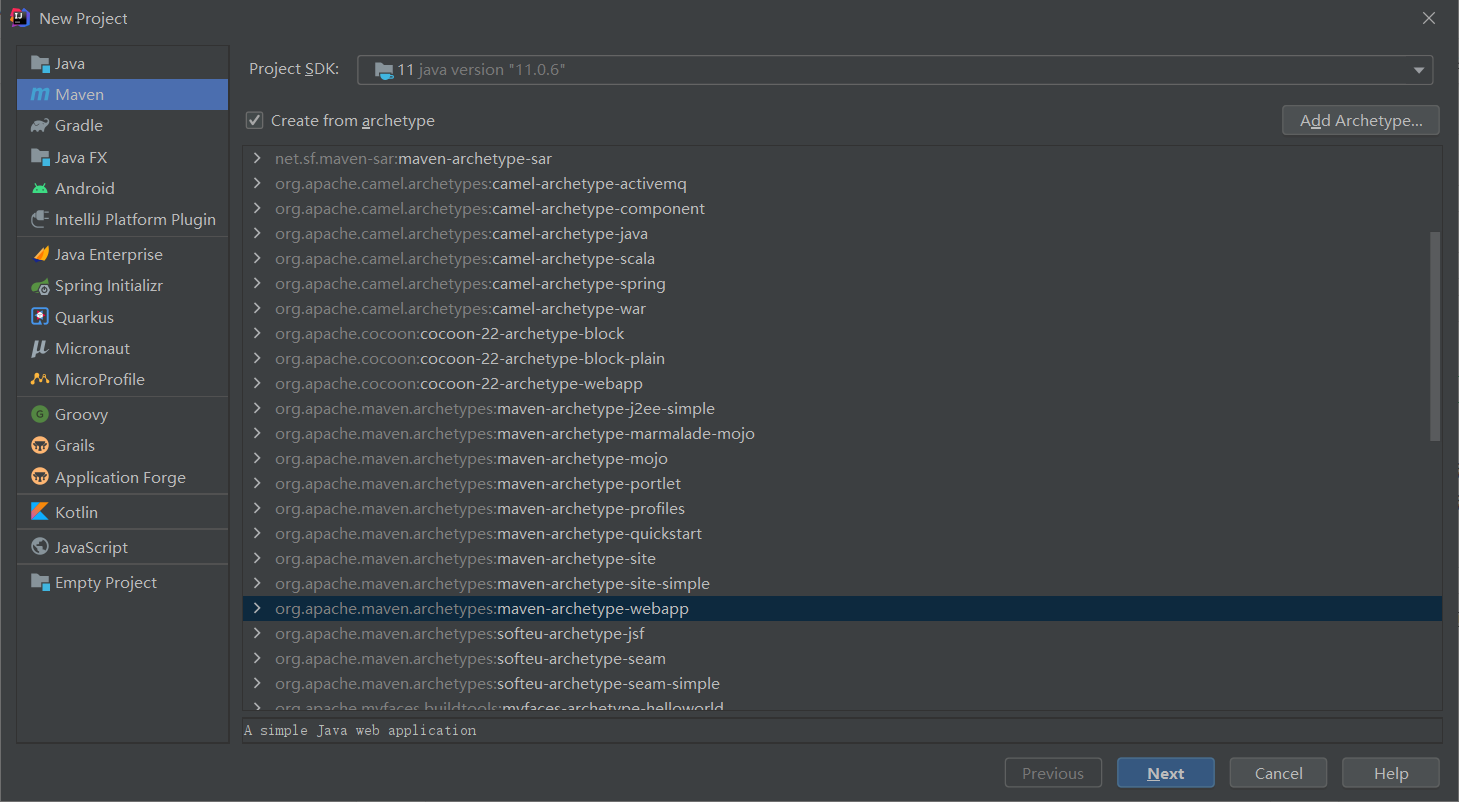
Task: Expand the softeu-archetype-seam-simple node
Action: click(x=257, y=683)
